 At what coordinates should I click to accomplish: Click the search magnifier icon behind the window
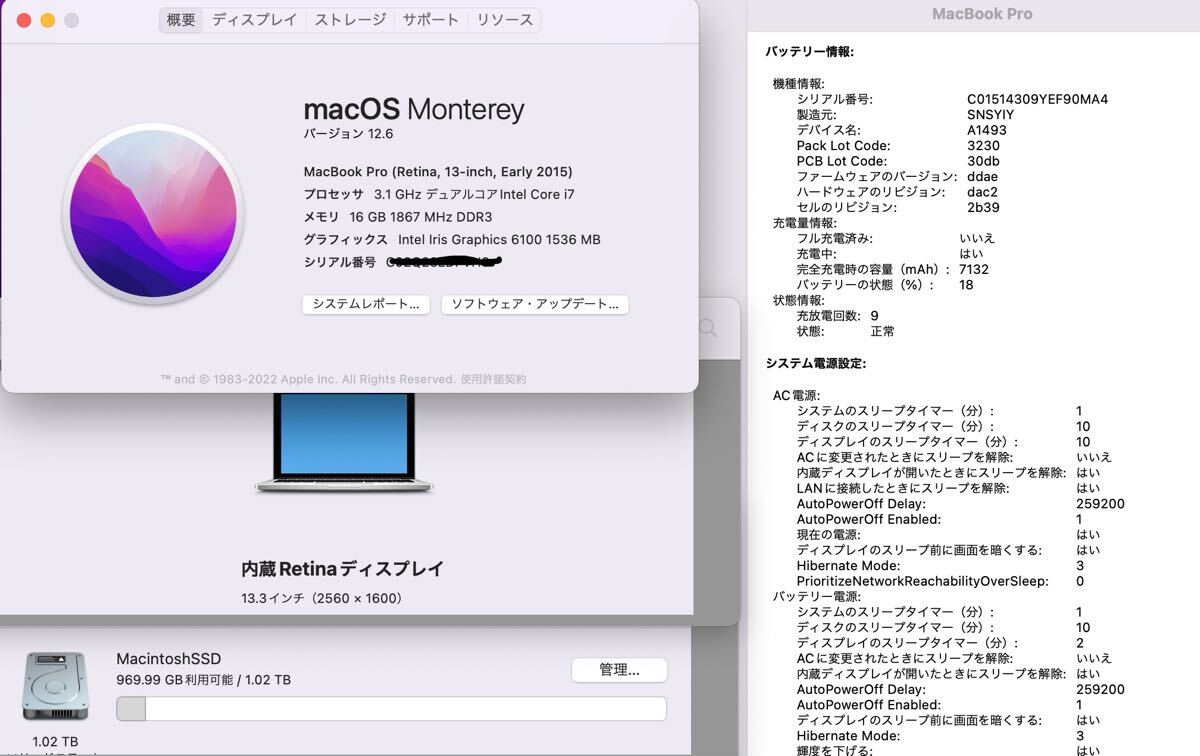(708, 327)
